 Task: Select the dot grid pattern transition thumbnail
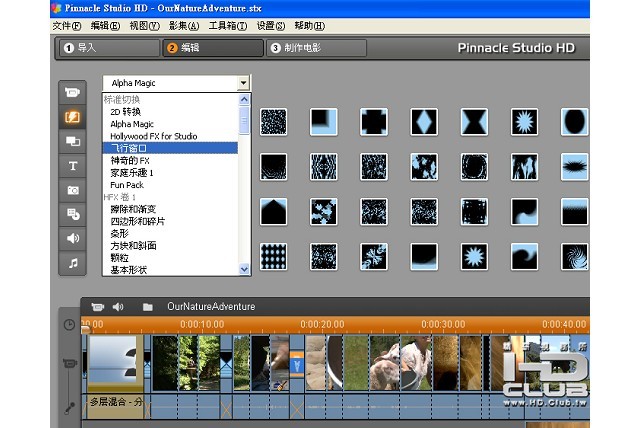pyautogui.click(x=273, y=257)
